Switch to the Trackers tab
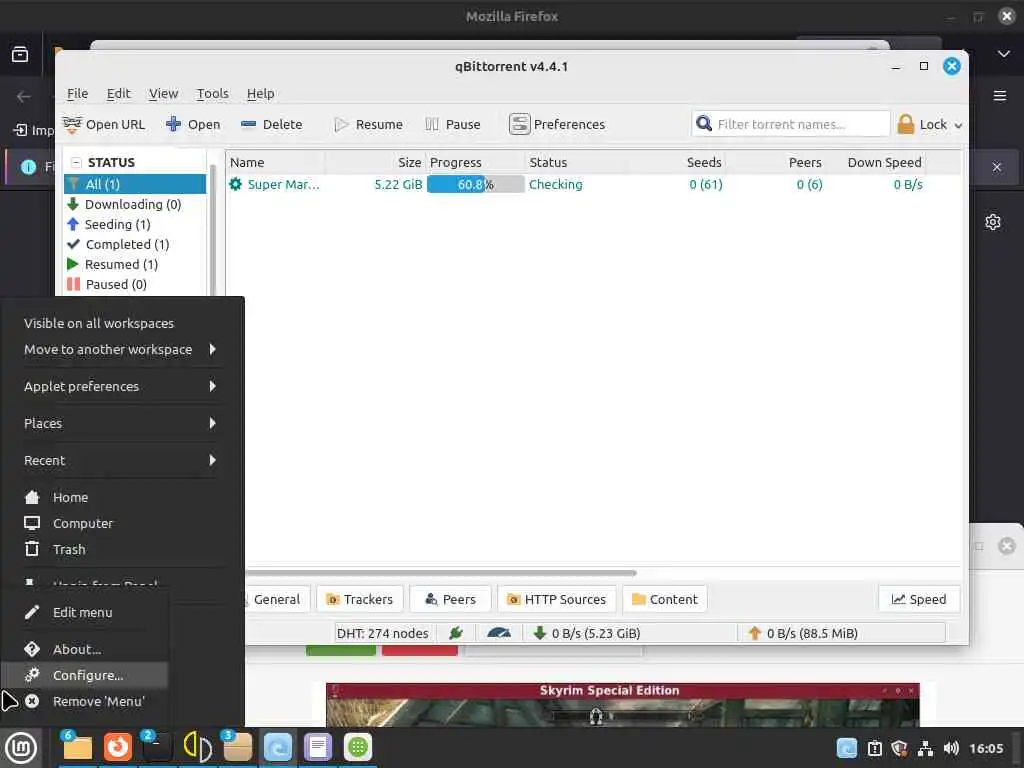 360,600
